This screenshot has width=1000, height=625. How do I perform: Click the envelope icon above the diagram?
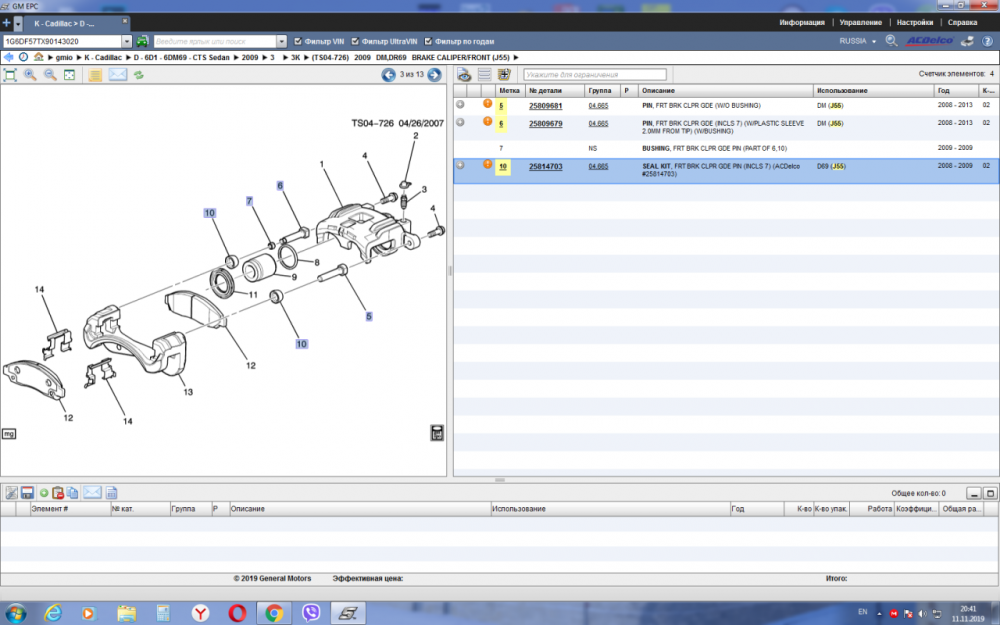coord(117,75)
